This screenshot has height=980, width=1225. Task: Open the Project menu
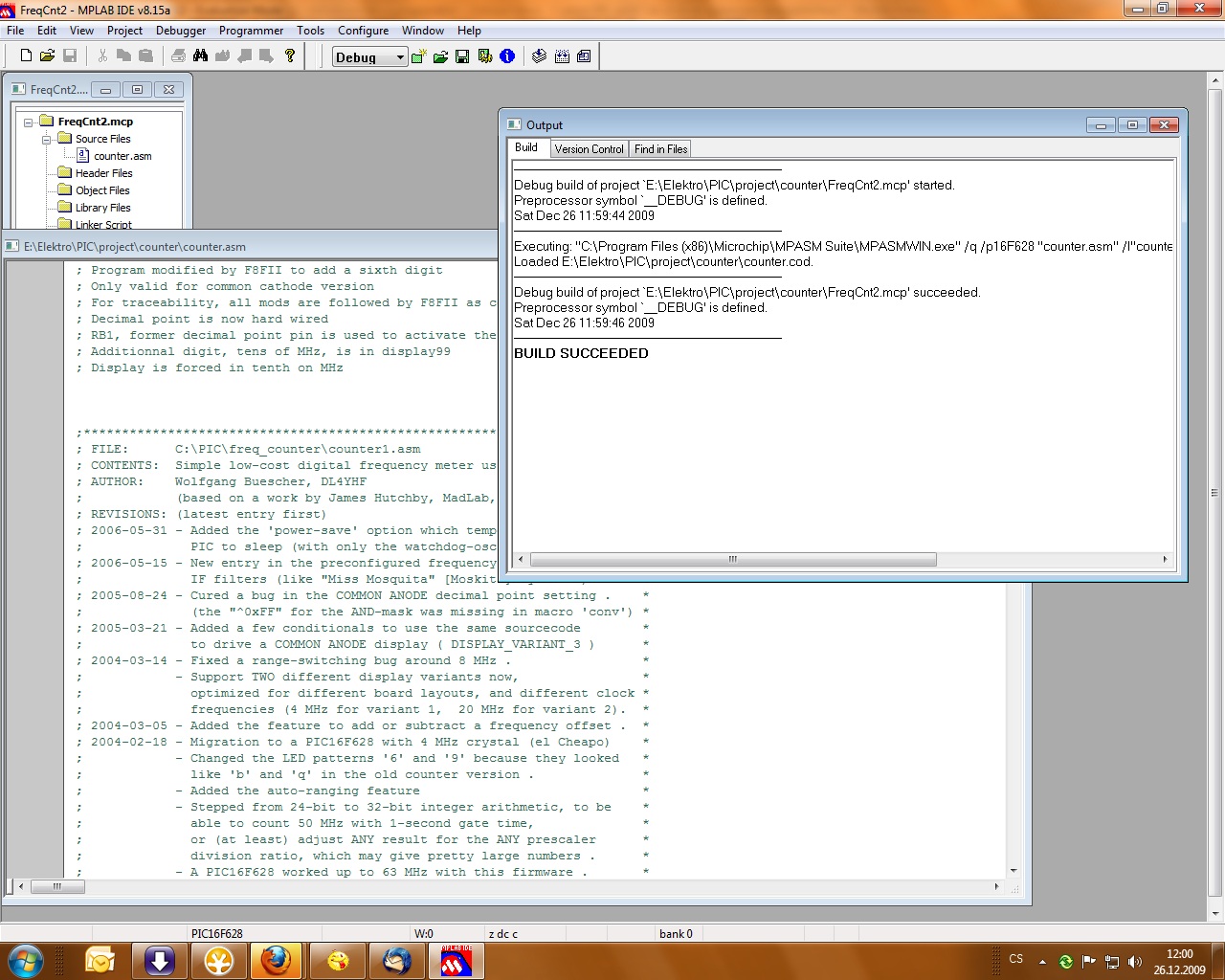[x=124, y=31]
